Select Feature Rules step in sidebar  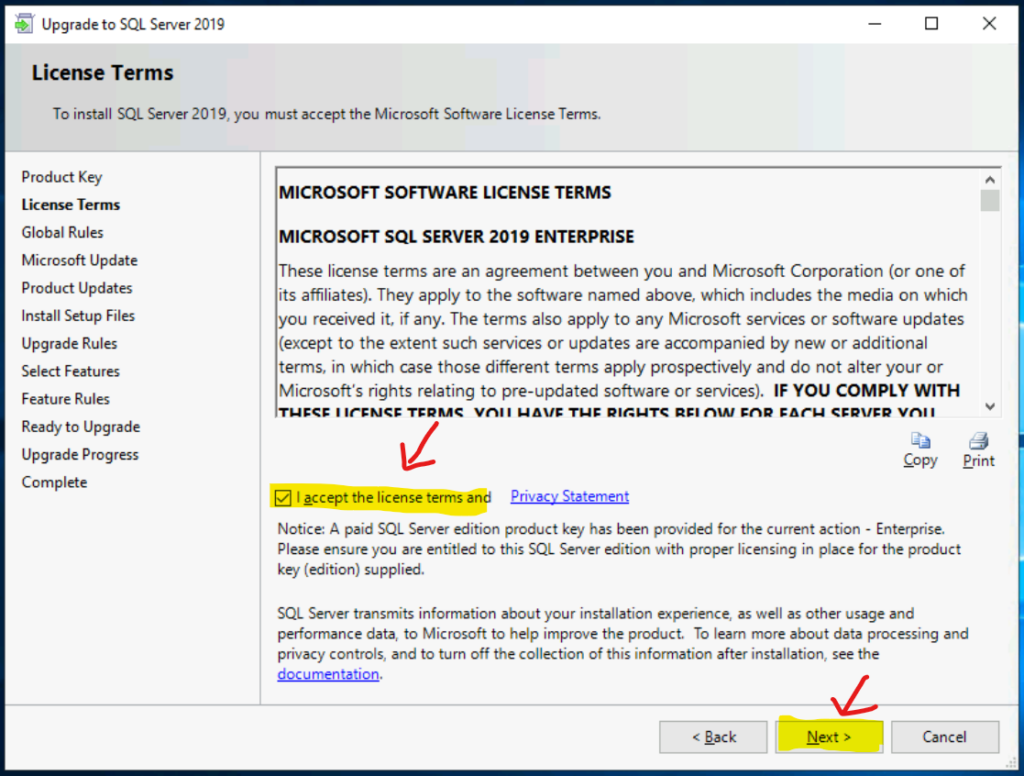pos(65,399)
